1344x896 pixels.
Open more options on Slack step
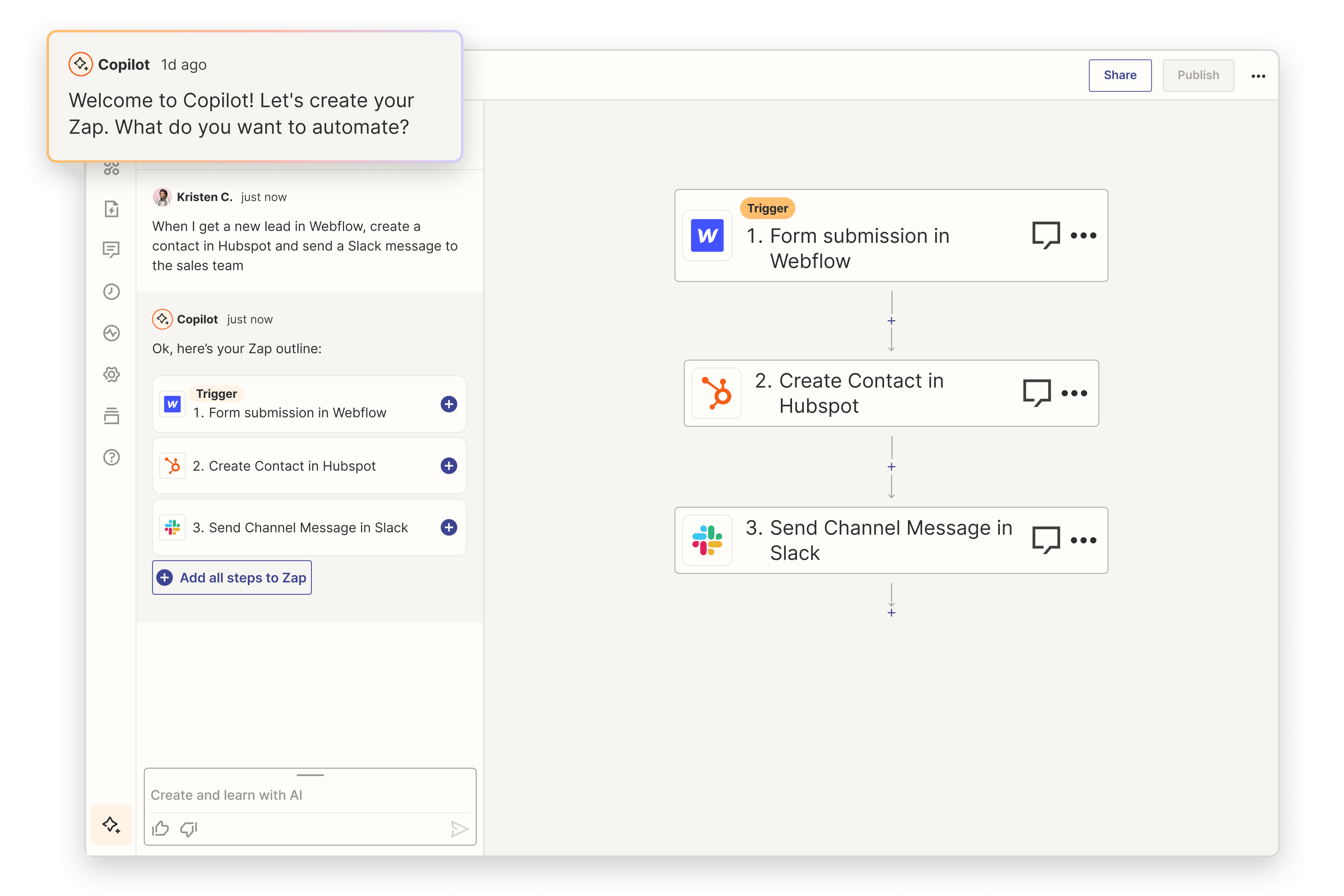(1084, 540)
